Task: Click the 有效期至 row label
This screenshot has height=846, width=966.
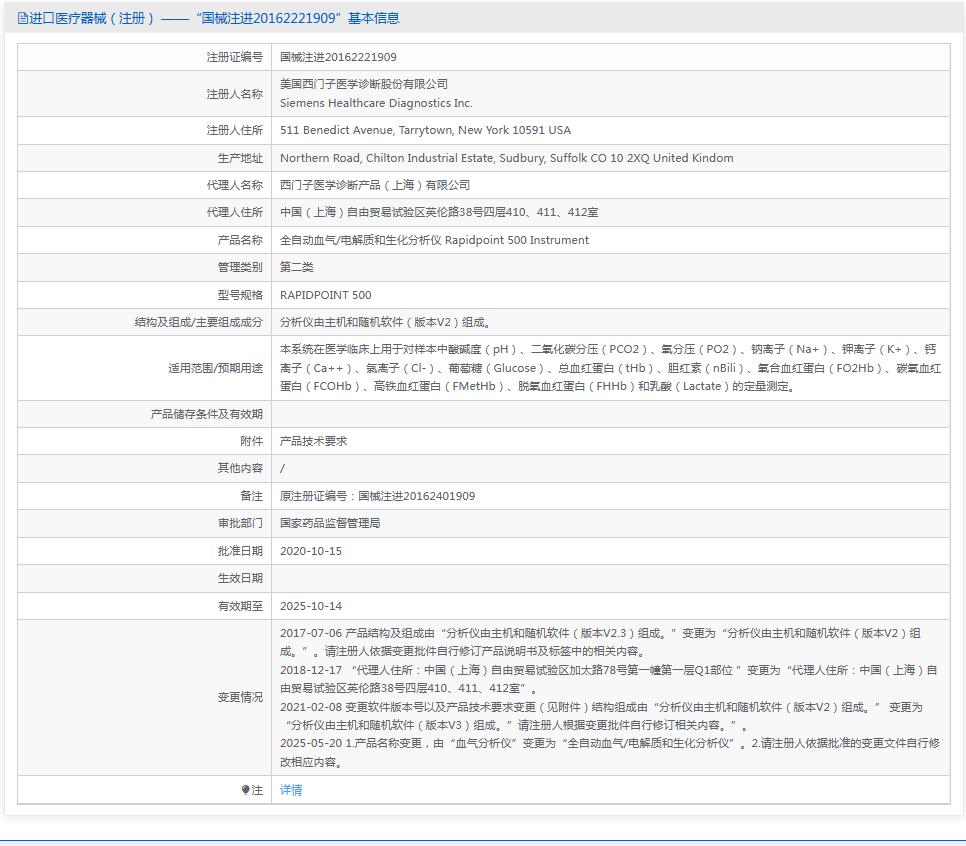Action: pyautogui.click(x=240, y=606)
